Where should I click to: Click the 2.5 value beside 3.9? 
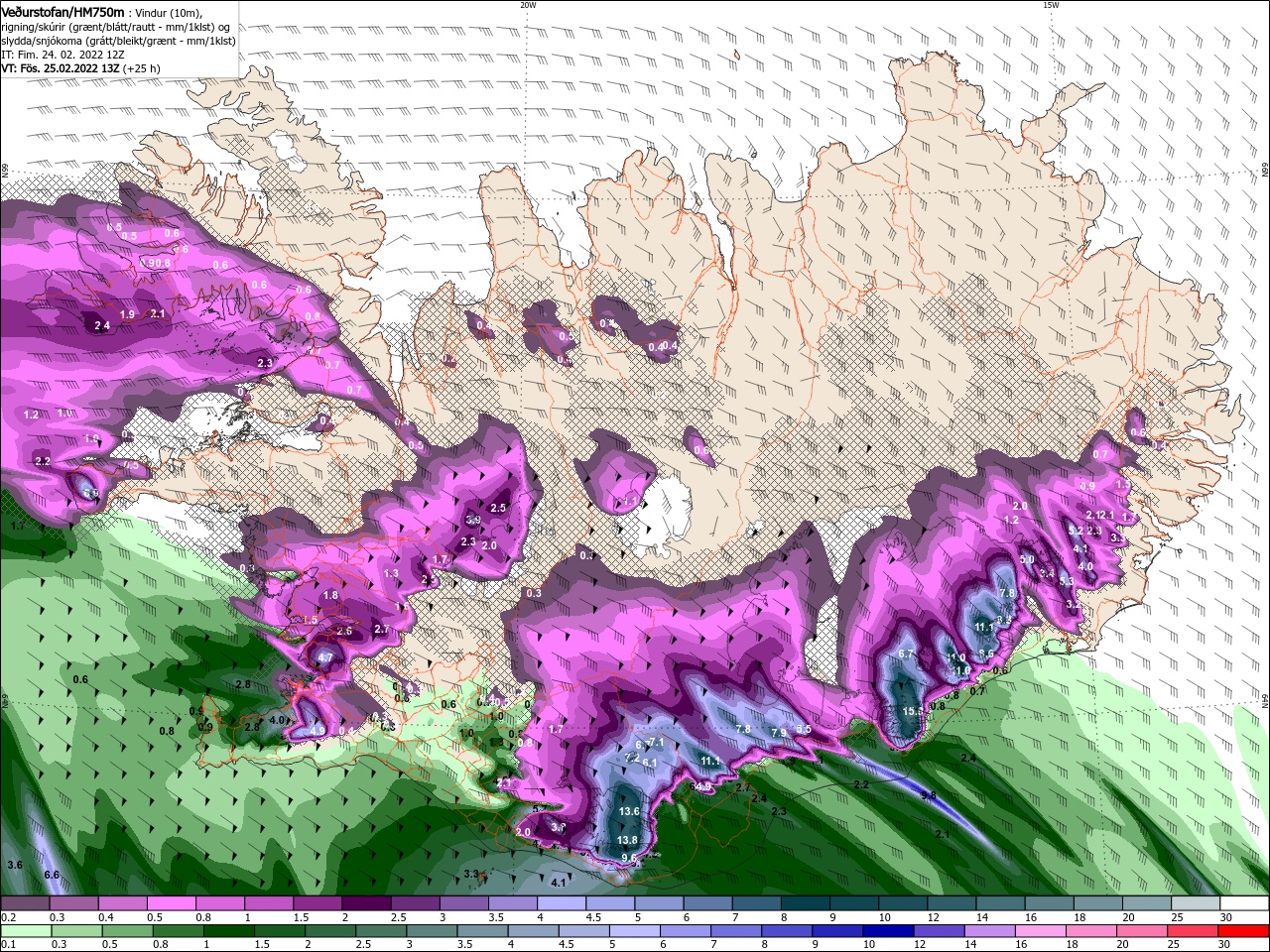pos(498,508)
